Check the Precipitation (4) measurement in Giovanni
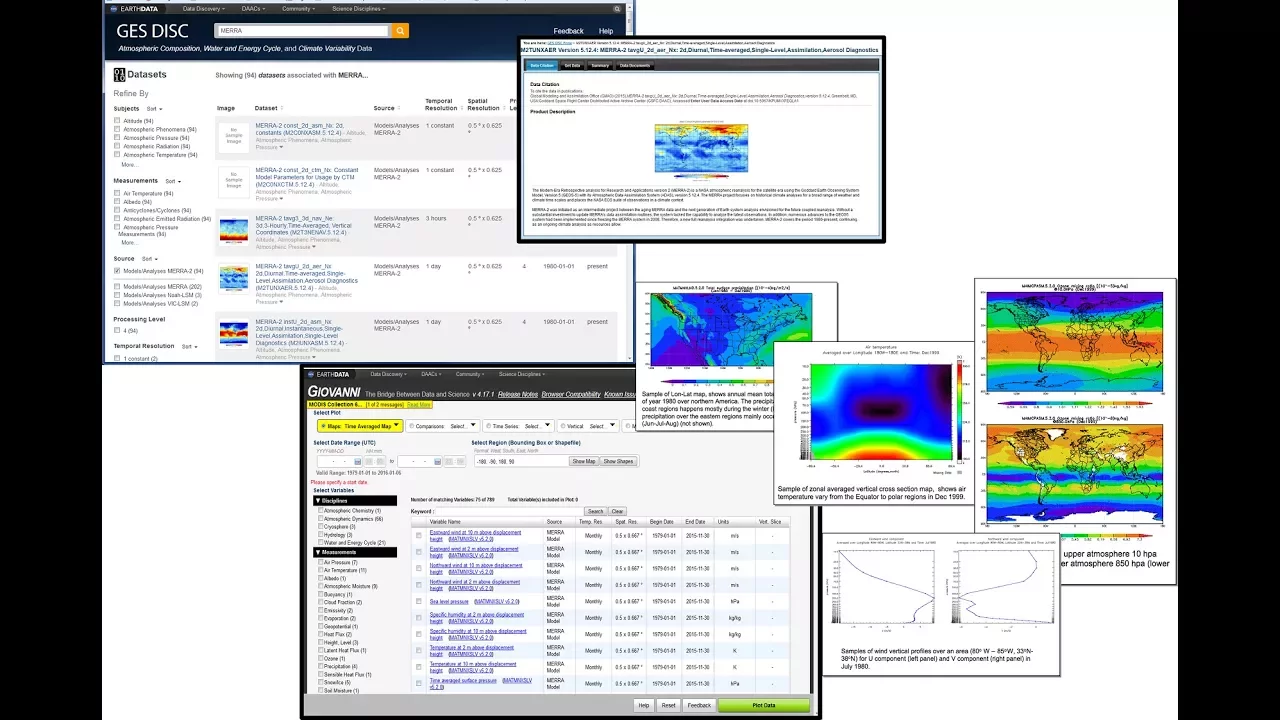This screenshot has width=1280, height=720. [321, 666]
